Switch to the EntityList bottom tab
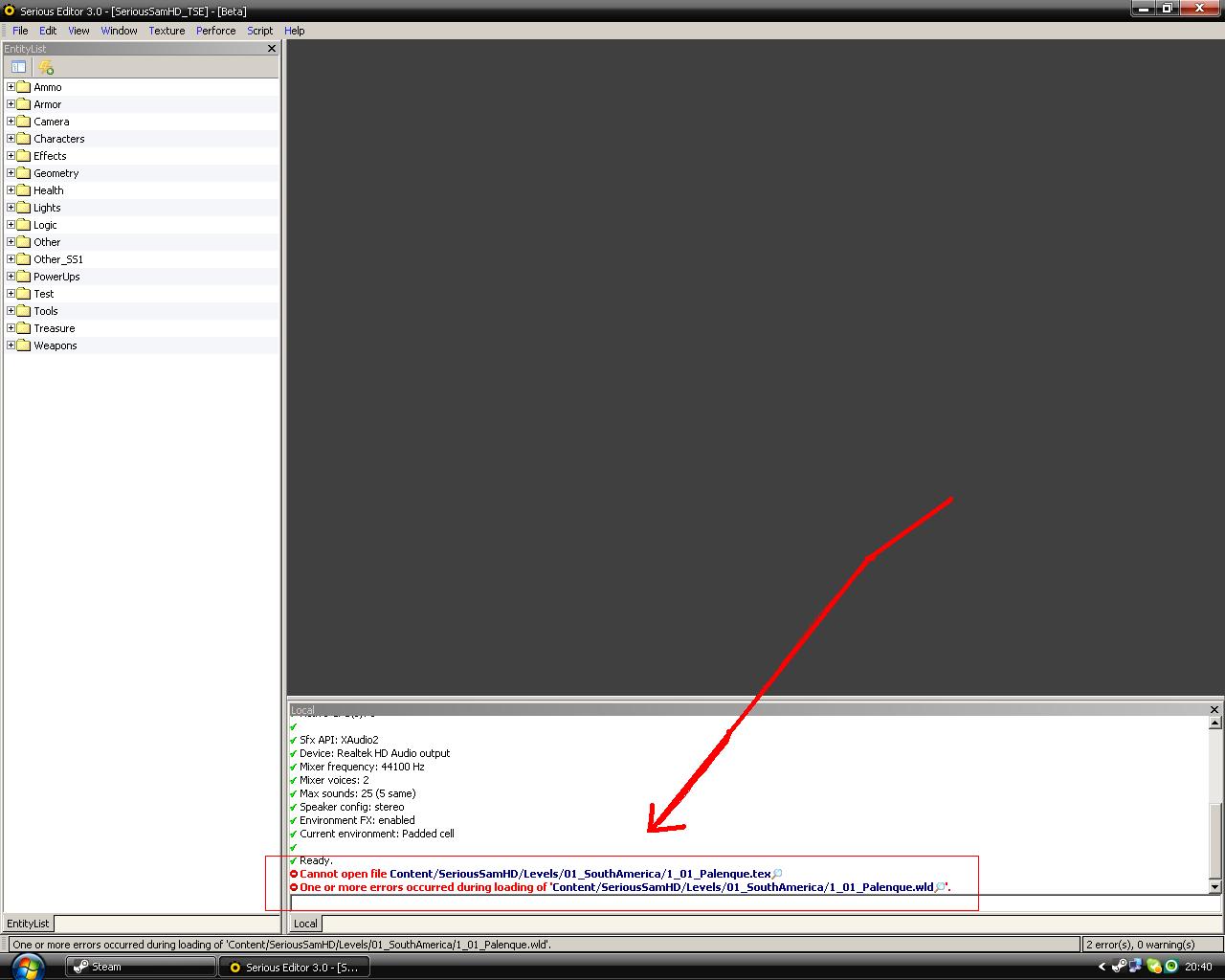 click(28, 924)
